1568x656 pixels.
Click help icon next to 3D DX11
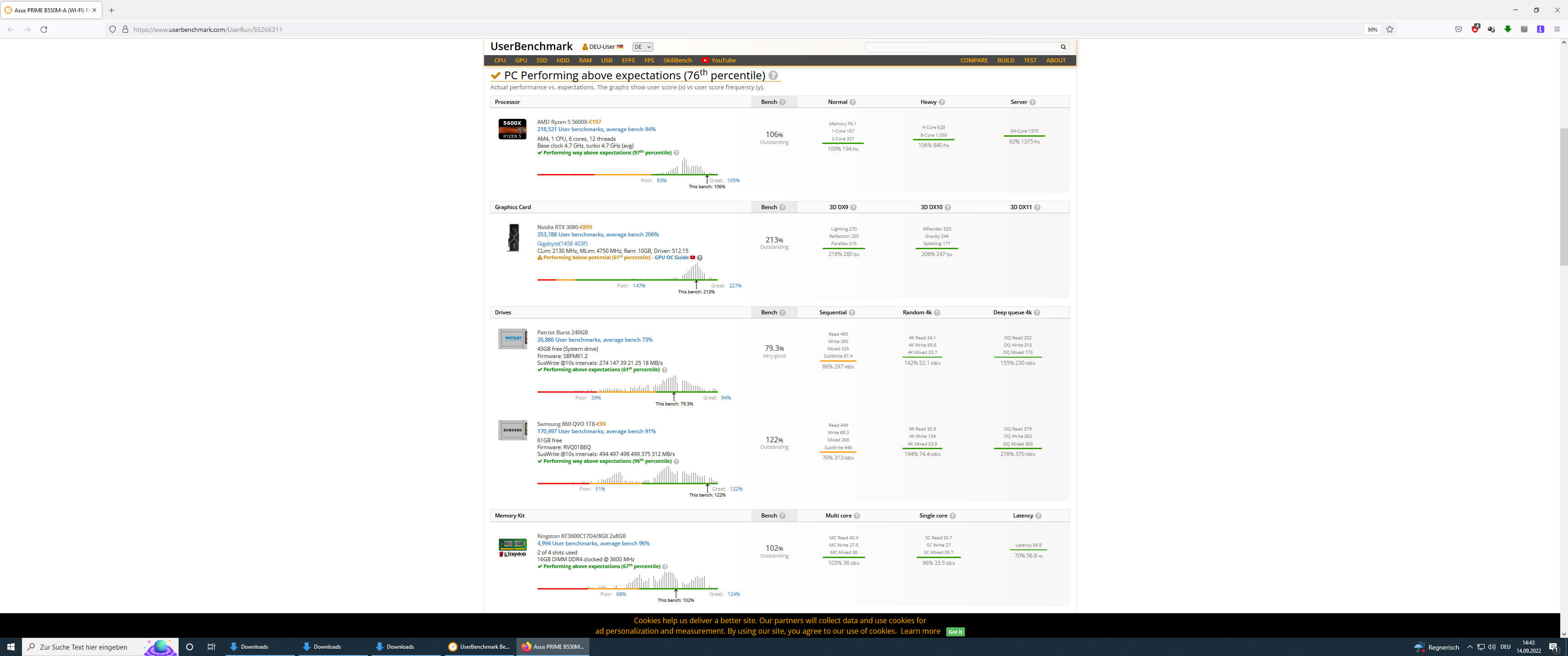click(1037, 208)
